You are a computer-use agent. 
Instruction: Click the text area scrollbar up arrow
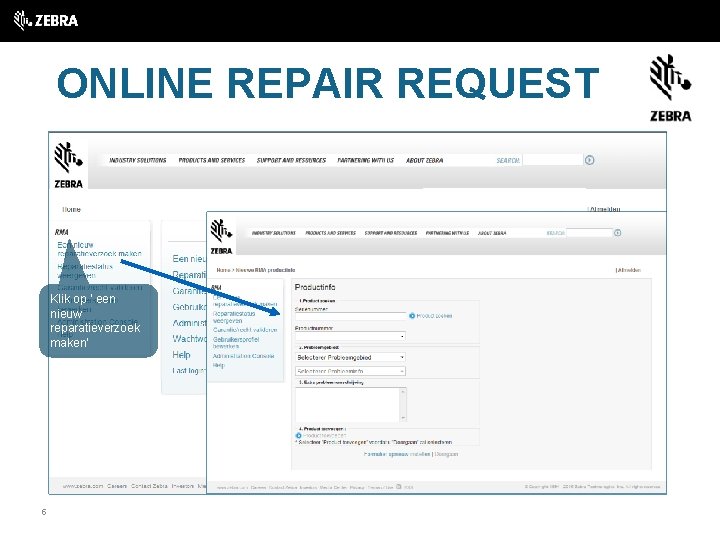[x=403, y=391]
